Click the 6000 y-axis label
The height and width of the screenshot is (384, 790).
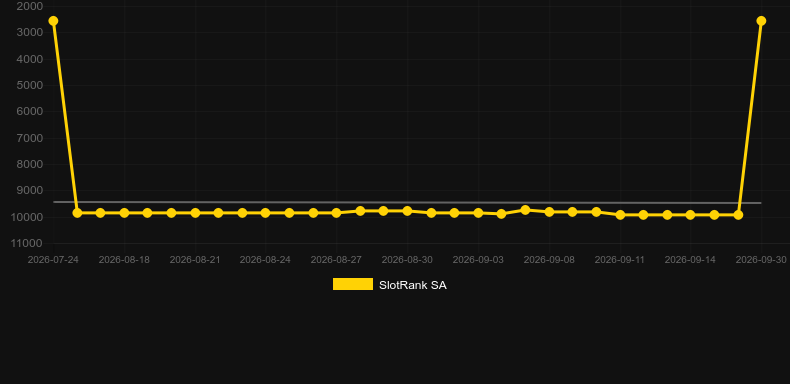(30, 111)
